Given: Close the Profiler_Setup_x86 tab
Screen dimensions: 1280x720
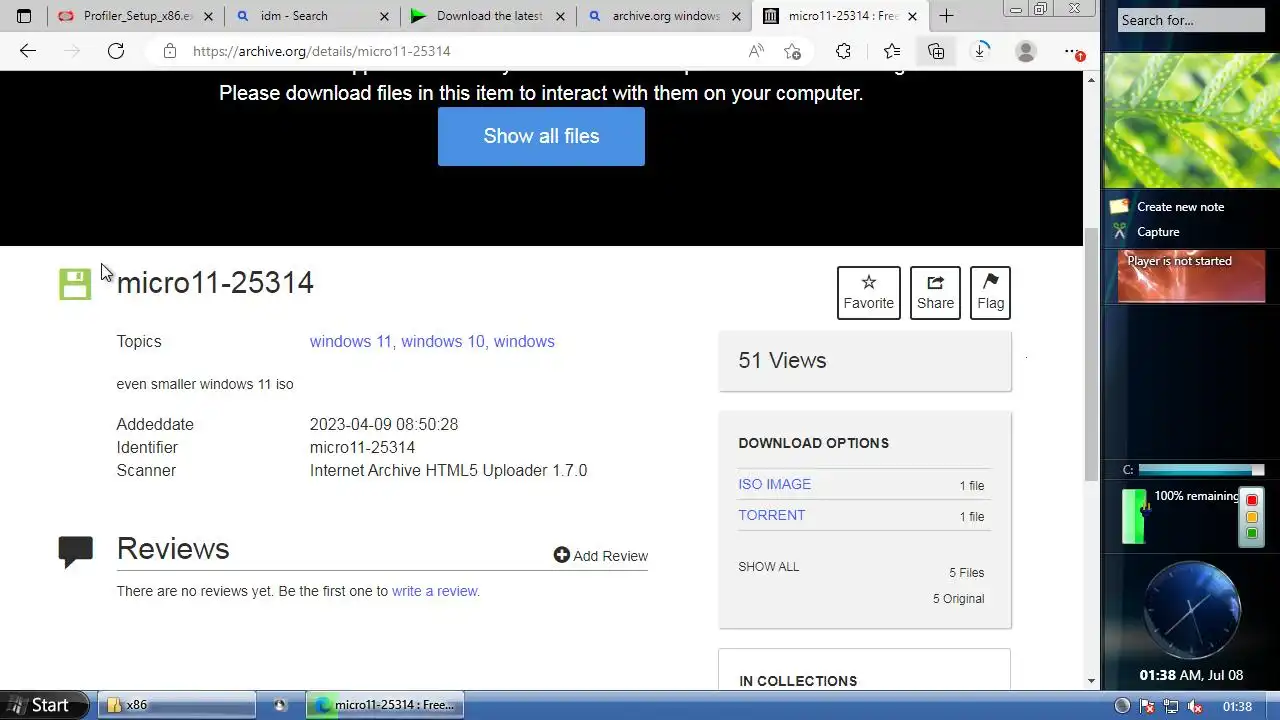Looking at the screenshot, I should pos(207,16).
